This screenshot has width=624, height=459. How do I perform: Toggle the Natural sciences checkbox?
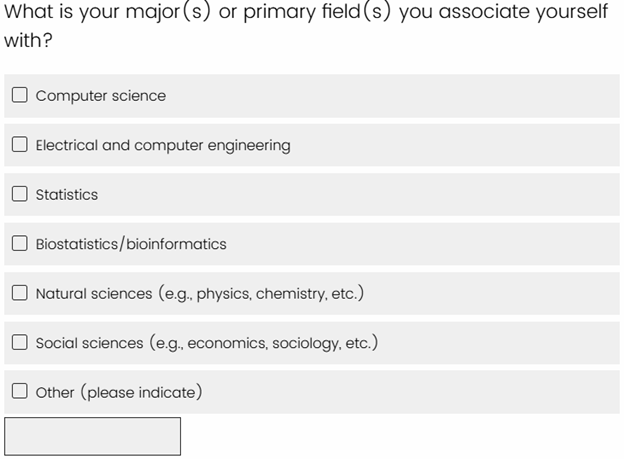(20, 294)
